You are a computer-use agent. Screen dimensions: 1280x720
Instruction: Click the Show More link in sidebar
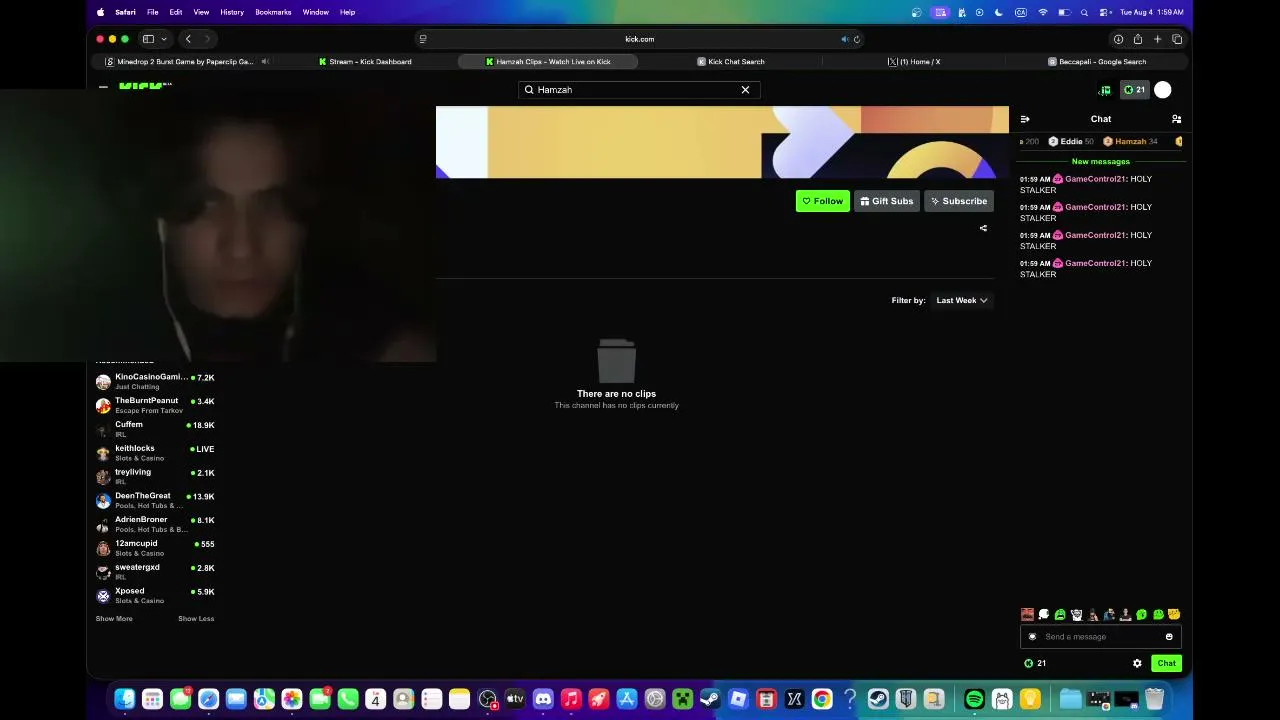pyautogui.click(x=114, y=619)
